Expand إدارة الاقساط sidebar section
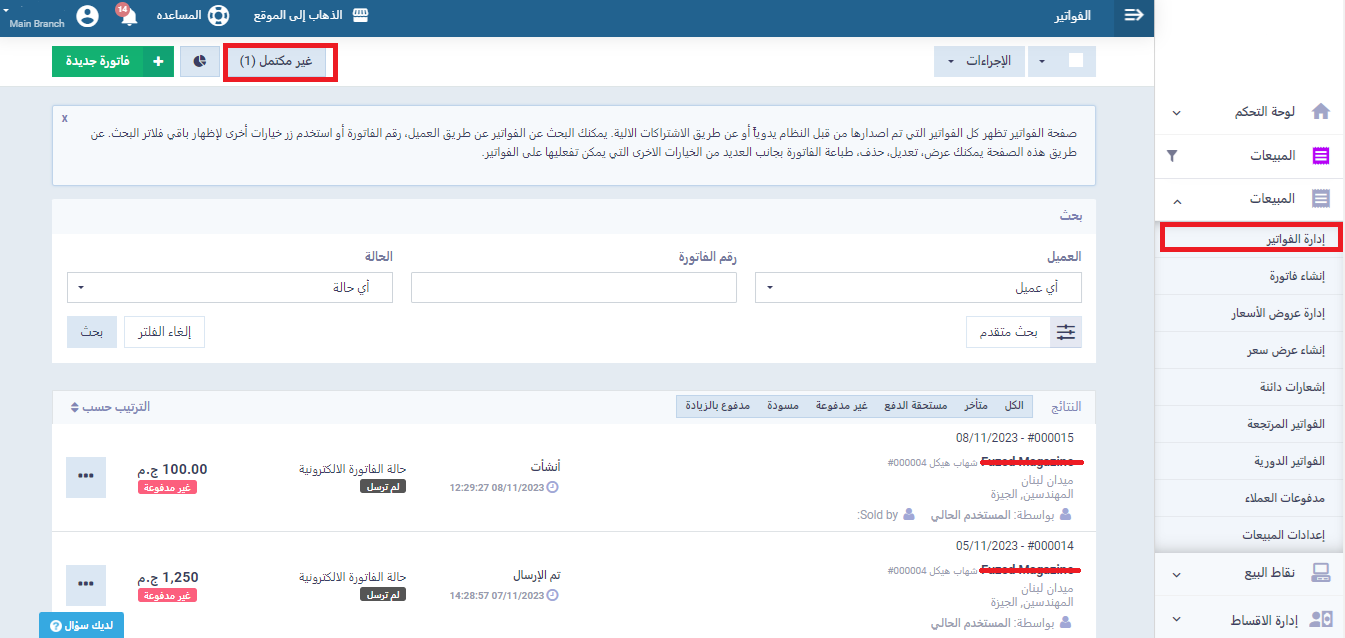Screen dimensions: 1345x638 pos(1177,621)
